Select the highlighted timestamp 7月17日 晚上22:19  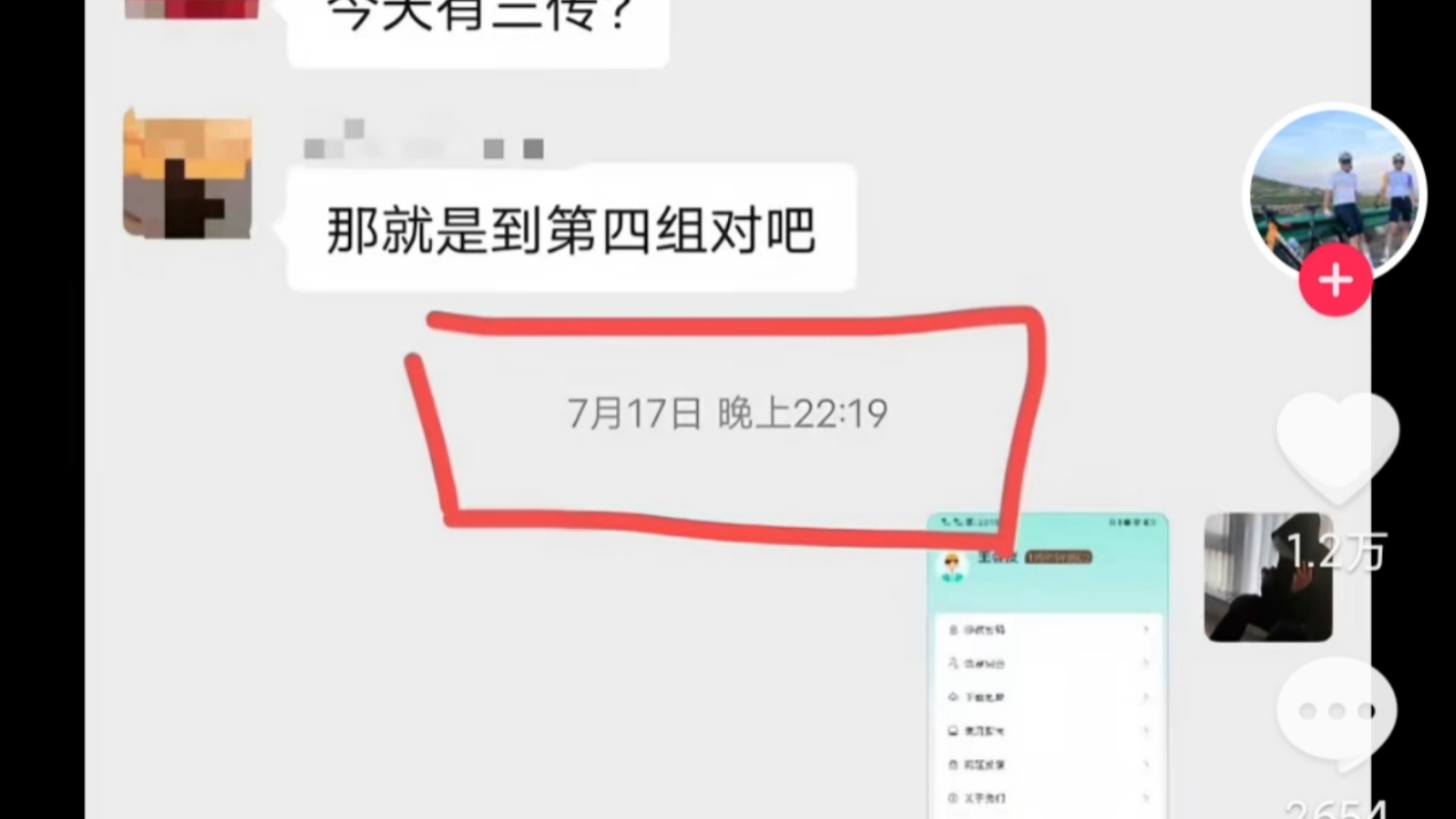tap(726, 412)
